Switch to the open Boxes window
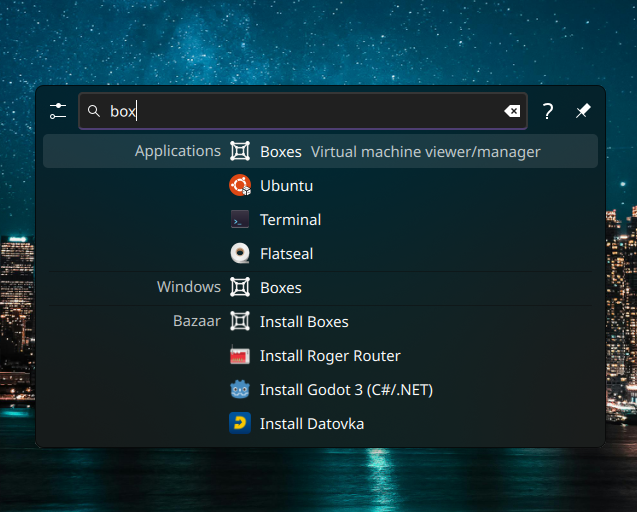Image resolution: width=637 pixels, height=512 pixels. pyautogui.click(x=320, y=288)
